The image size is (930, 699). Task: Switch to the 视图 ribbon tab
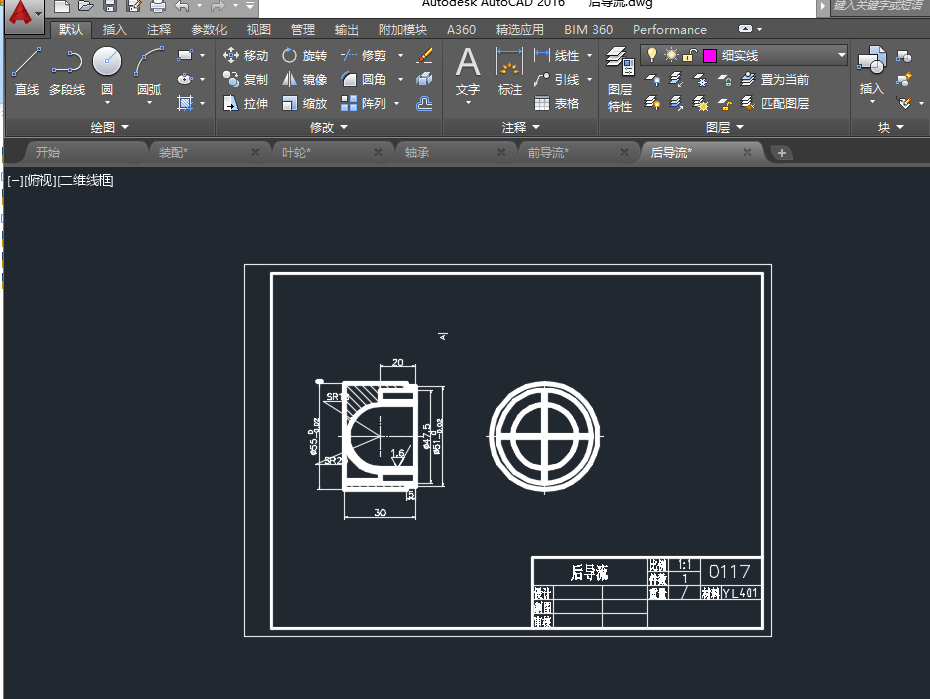coord(258,30)
